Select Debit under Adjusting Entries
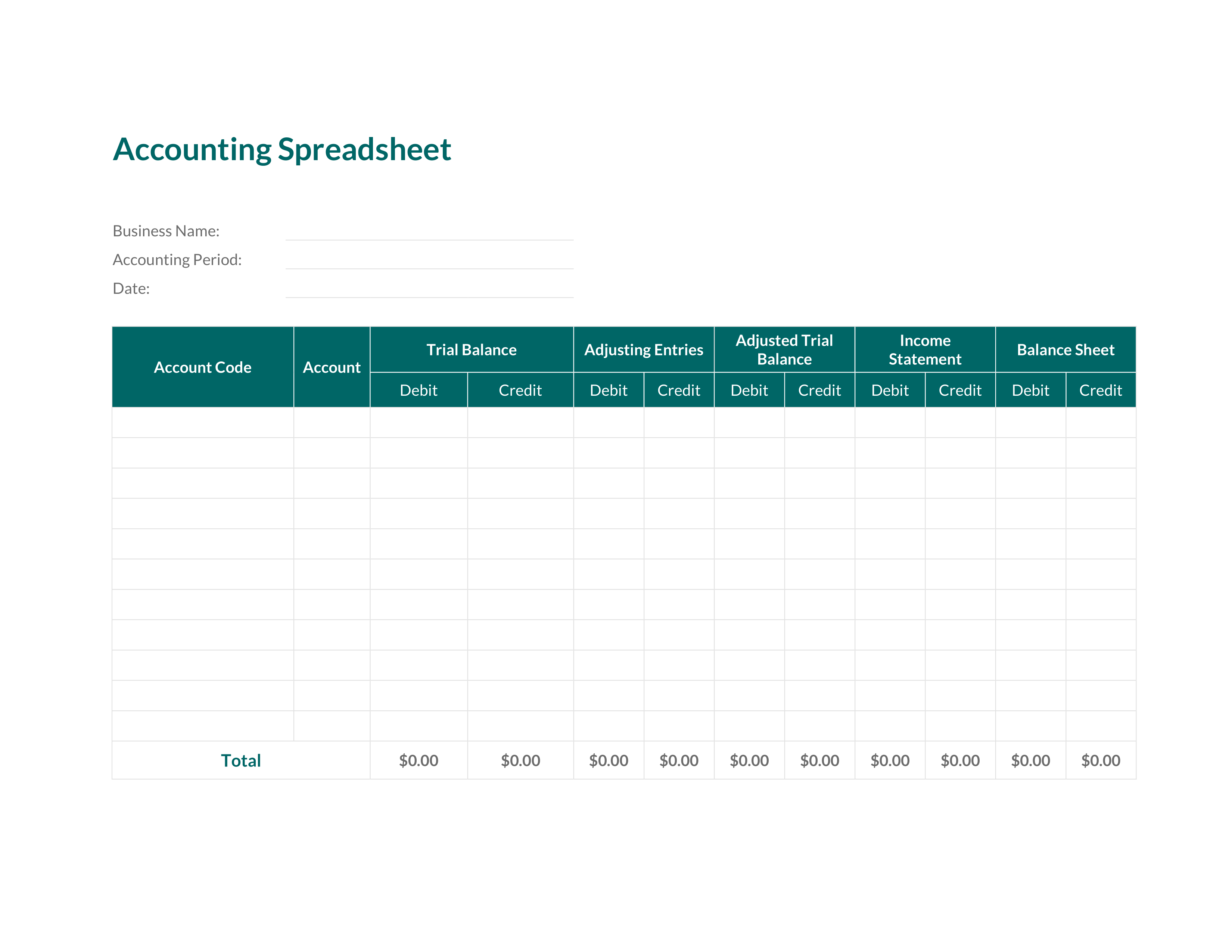 click(x=609, y=390)
